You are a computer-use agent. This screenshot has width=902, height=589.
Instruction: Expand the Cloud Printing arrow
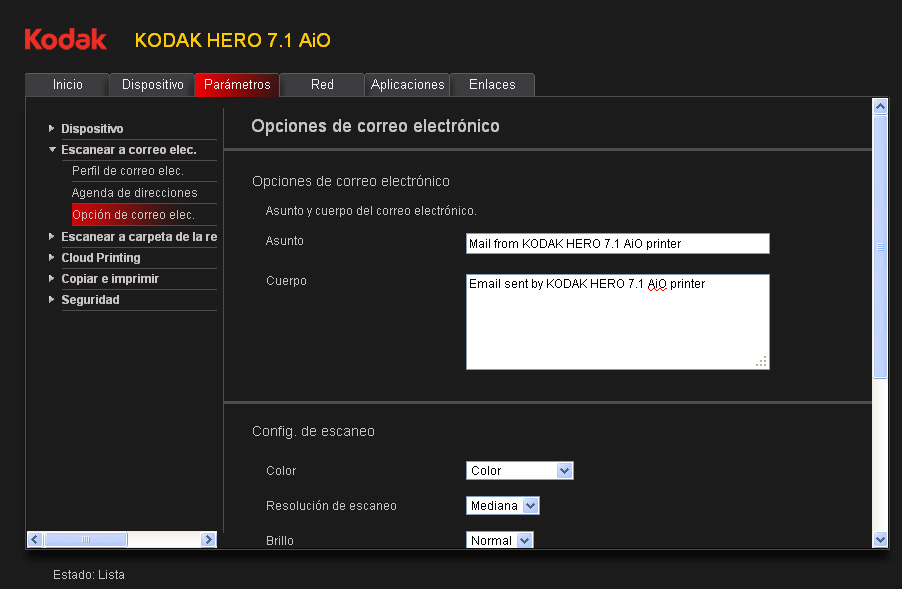pos(51,257)
